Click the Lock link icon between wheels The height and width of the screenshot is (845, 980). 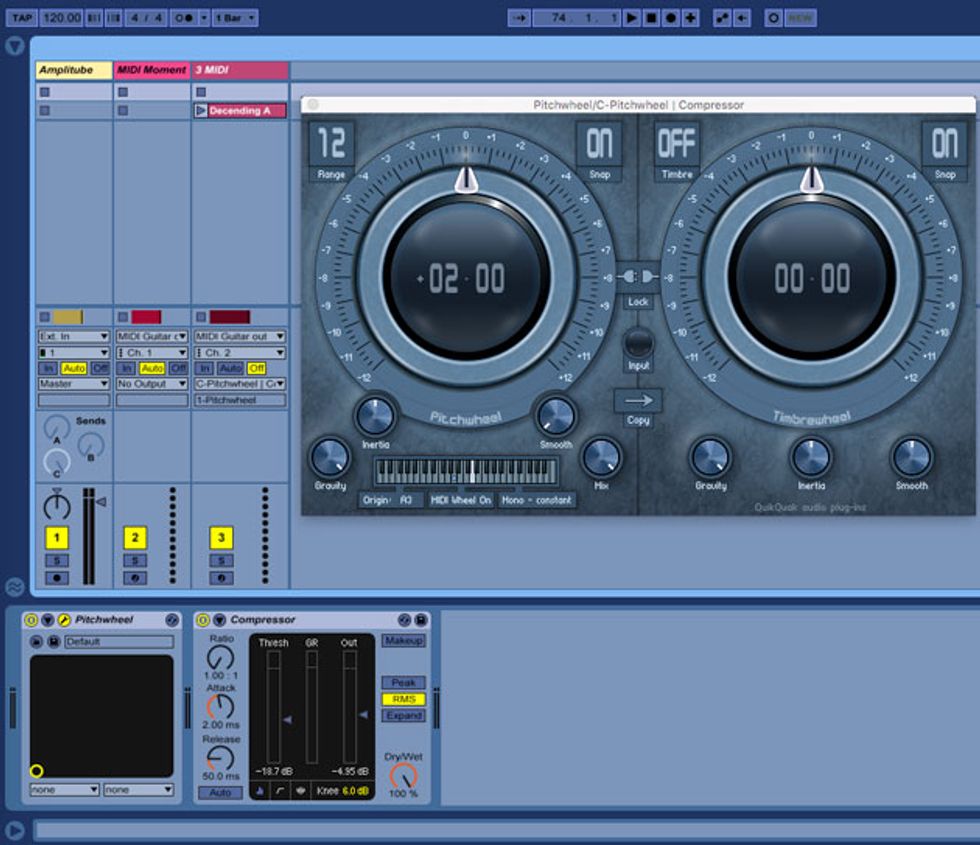pyautogui.click(x=638, y=276)
